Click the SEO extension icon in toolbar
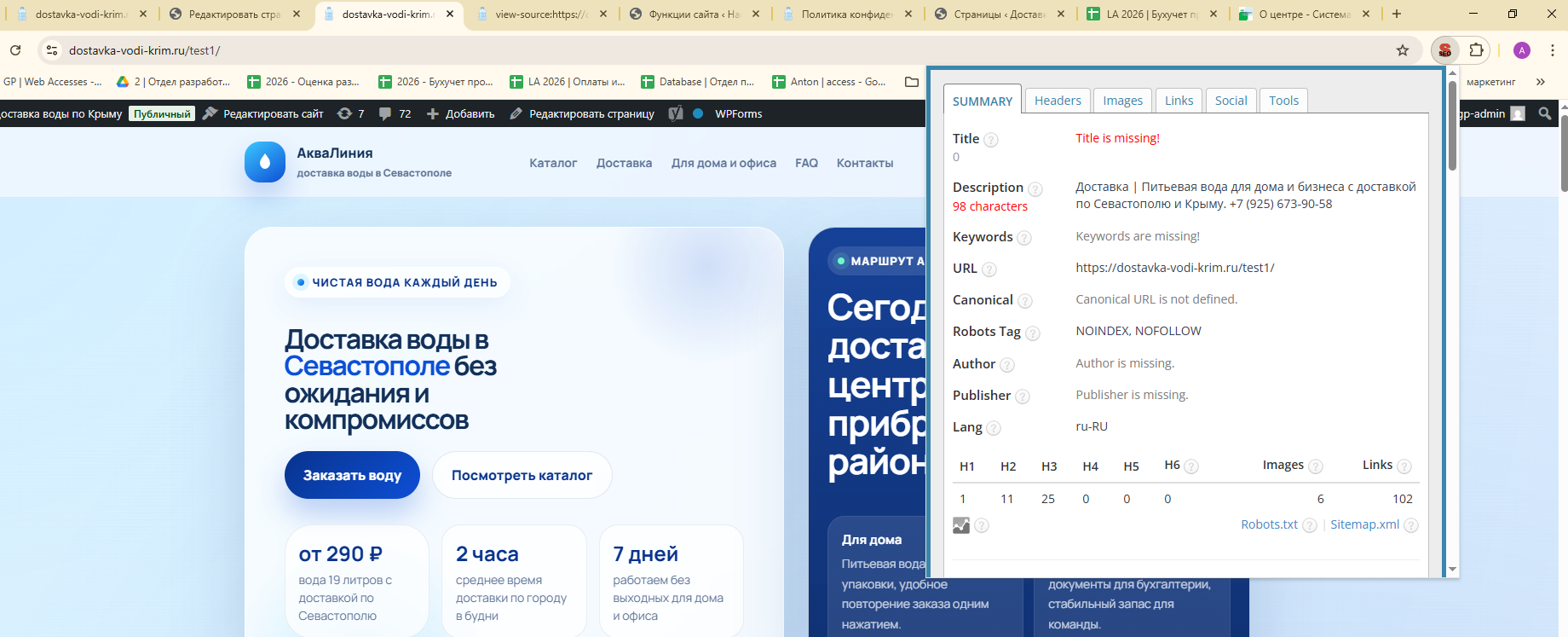 coord(1444,50)
